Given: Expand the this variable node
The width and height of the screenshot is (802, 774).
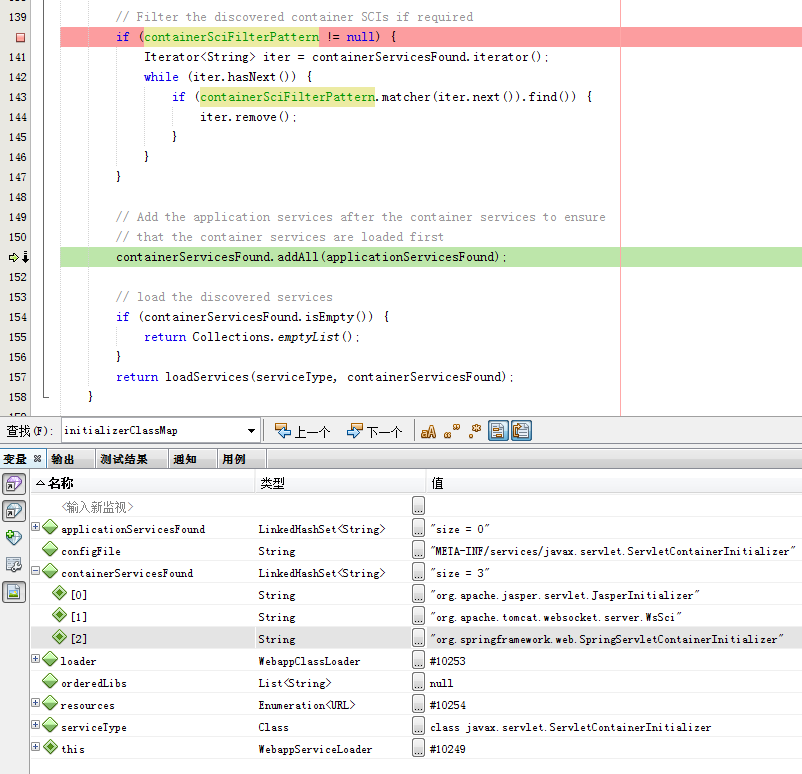Looking at the screenshot, I should 35,746.
